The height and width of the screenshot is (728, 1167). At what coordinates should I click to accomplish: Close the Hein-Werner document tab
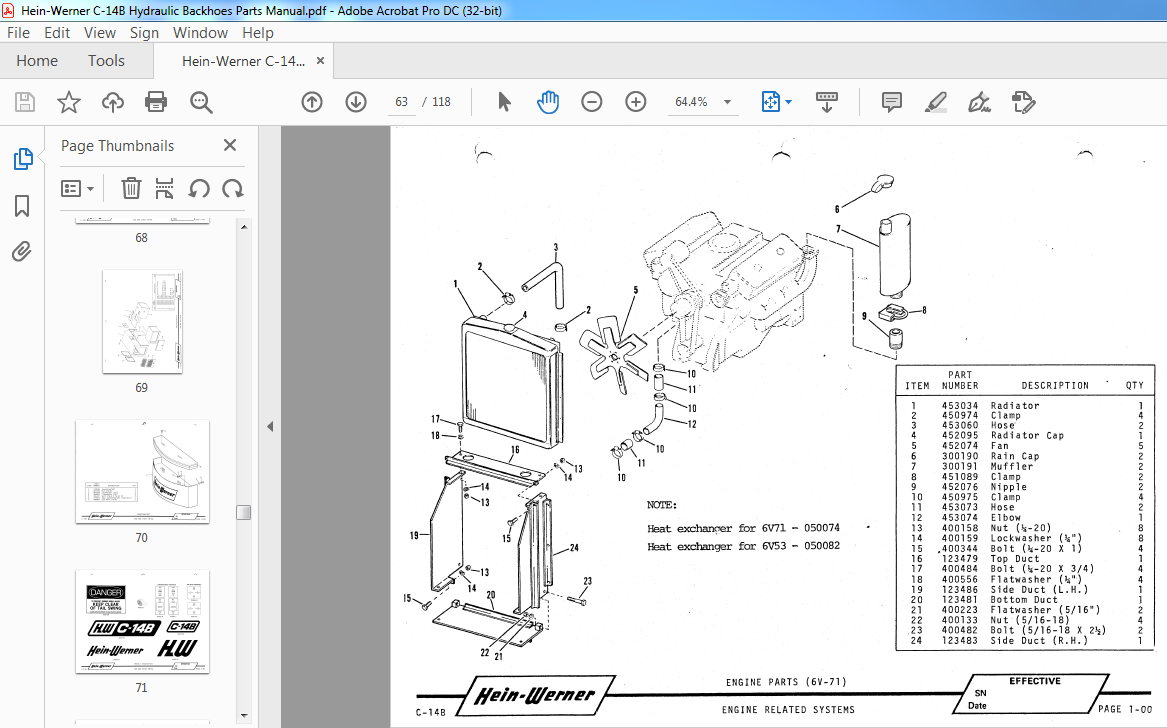321,61
